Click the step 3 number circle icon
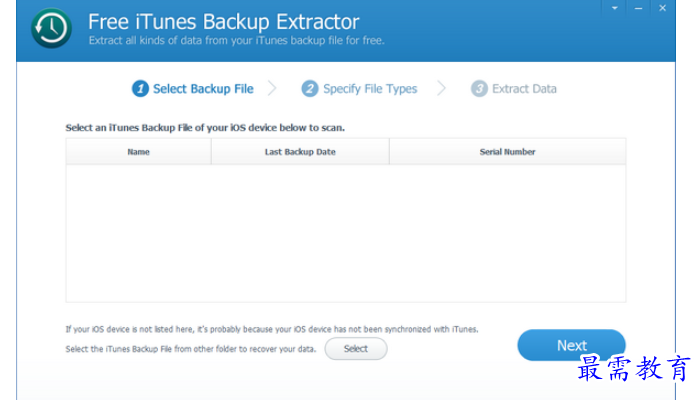699x400 pixels. [479, 88]
